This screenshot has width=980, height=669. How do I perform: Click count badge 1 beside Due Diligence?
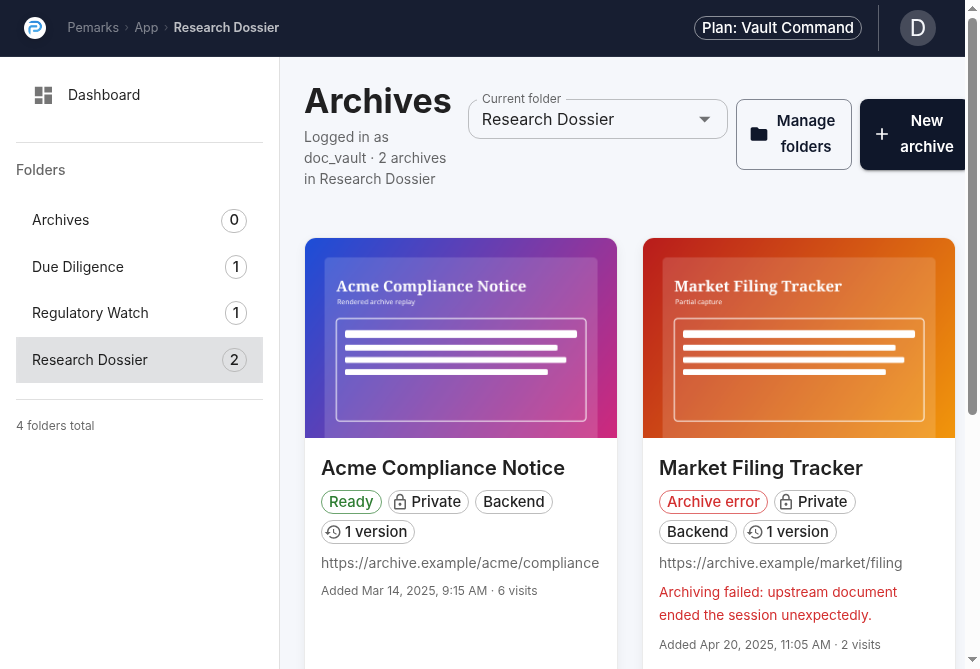tap(236, 267)
